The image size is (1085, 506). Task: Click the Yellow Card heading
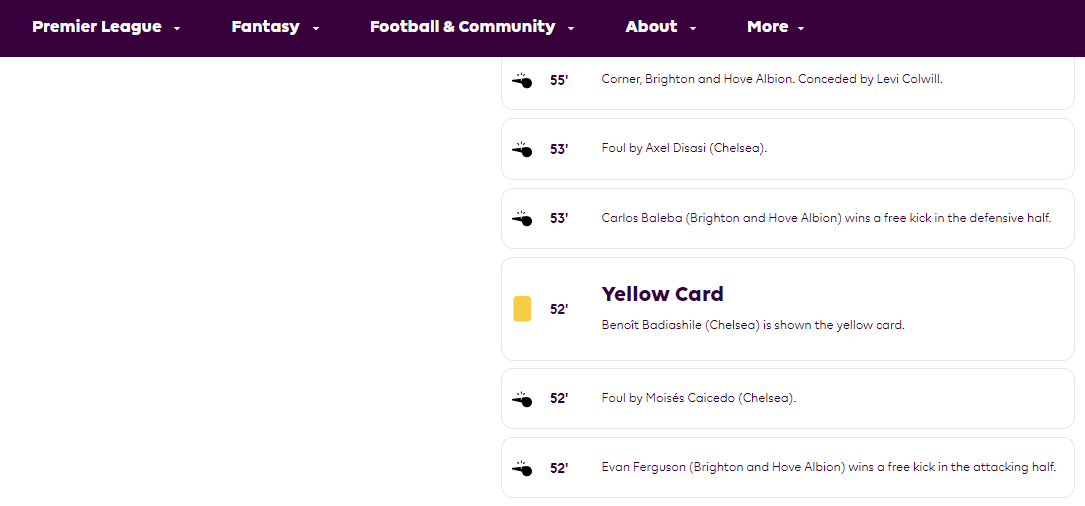pyautogui.click(x=662, y=294)
